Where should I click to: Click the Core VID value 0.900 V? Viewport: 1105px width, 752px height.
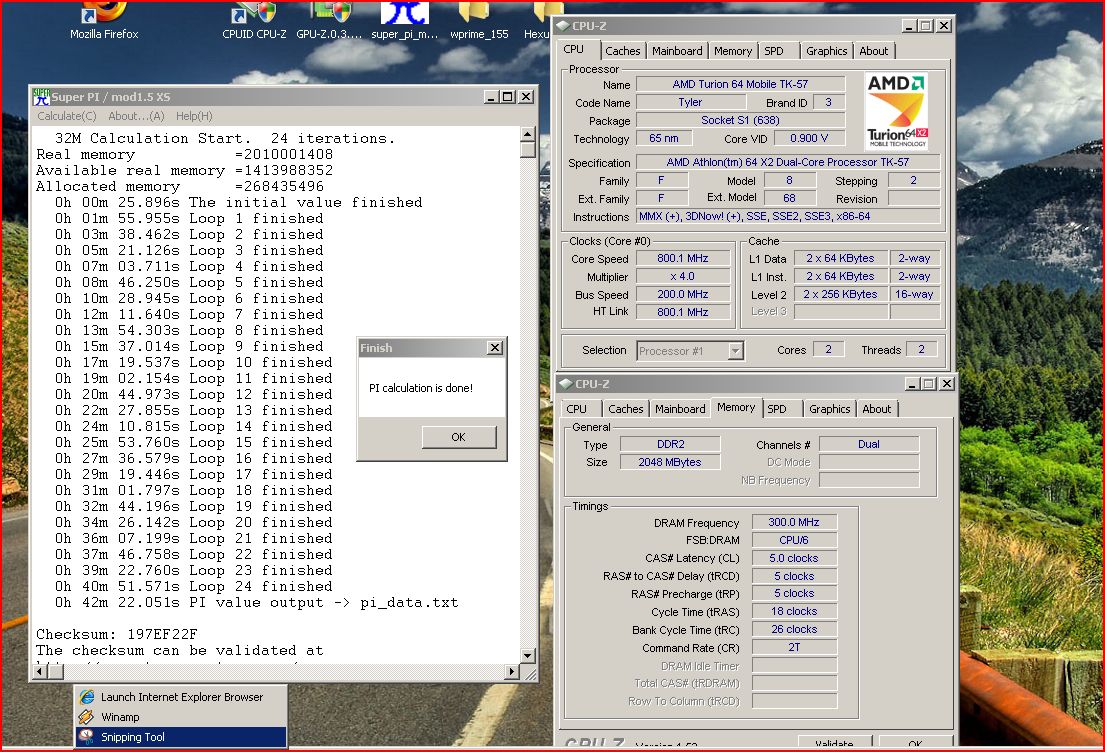click(x=809, y=138)
